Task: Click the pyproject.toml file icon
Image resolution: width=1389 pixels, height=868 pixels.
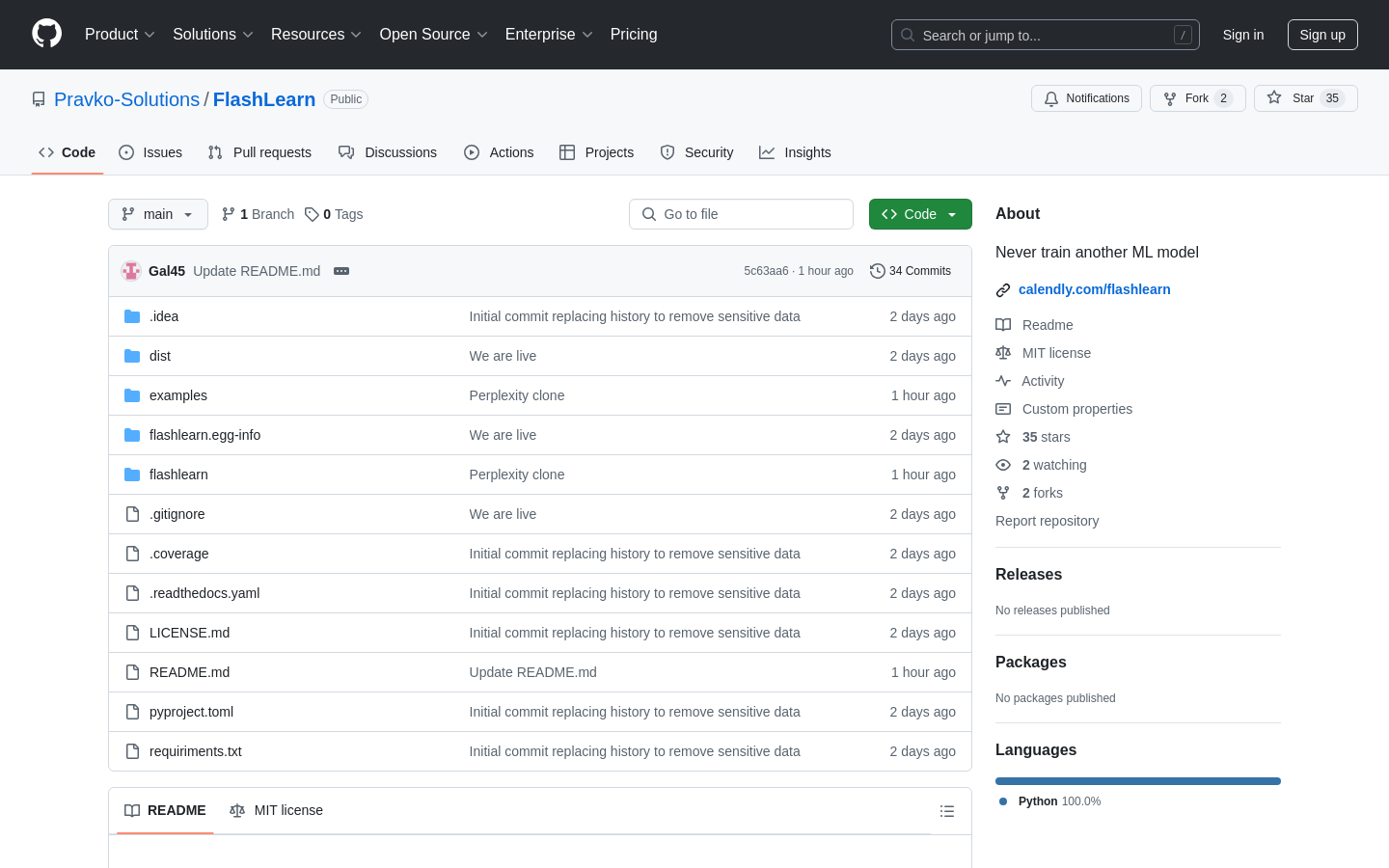Action: point(132,712)
